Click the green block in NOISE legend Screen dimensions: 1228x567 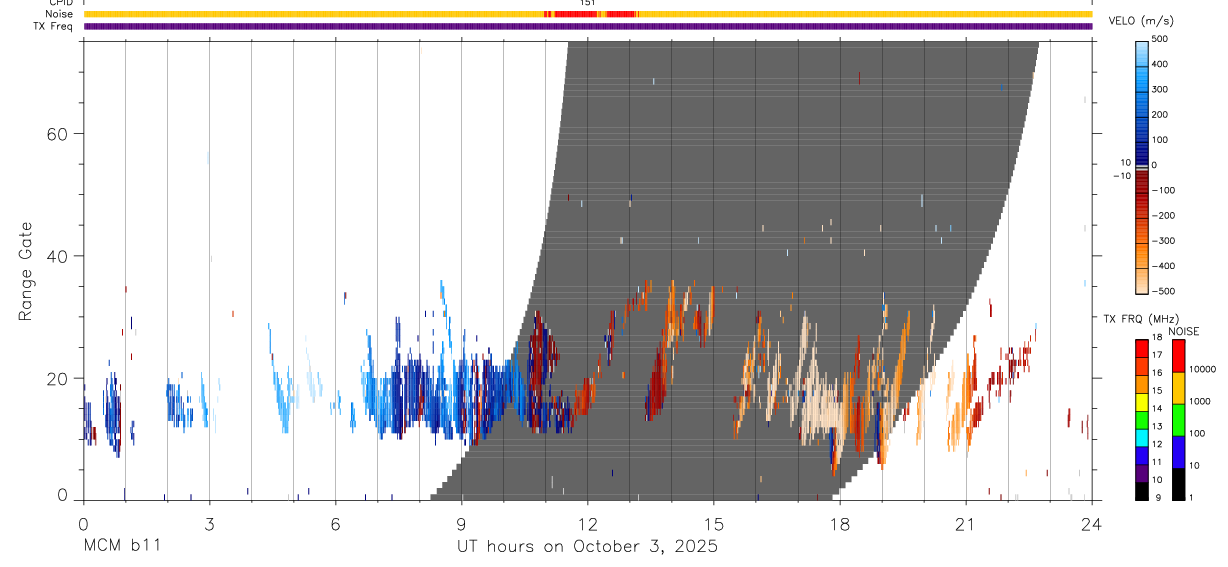(1178, 419)
